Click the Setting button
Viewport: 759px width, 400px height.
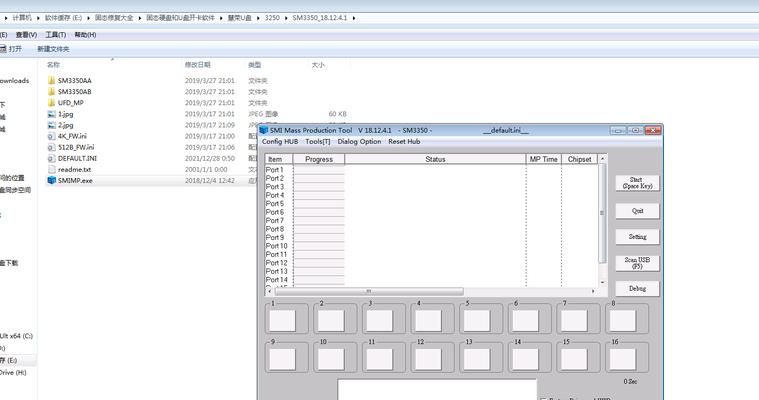click(x=638, y=237)
